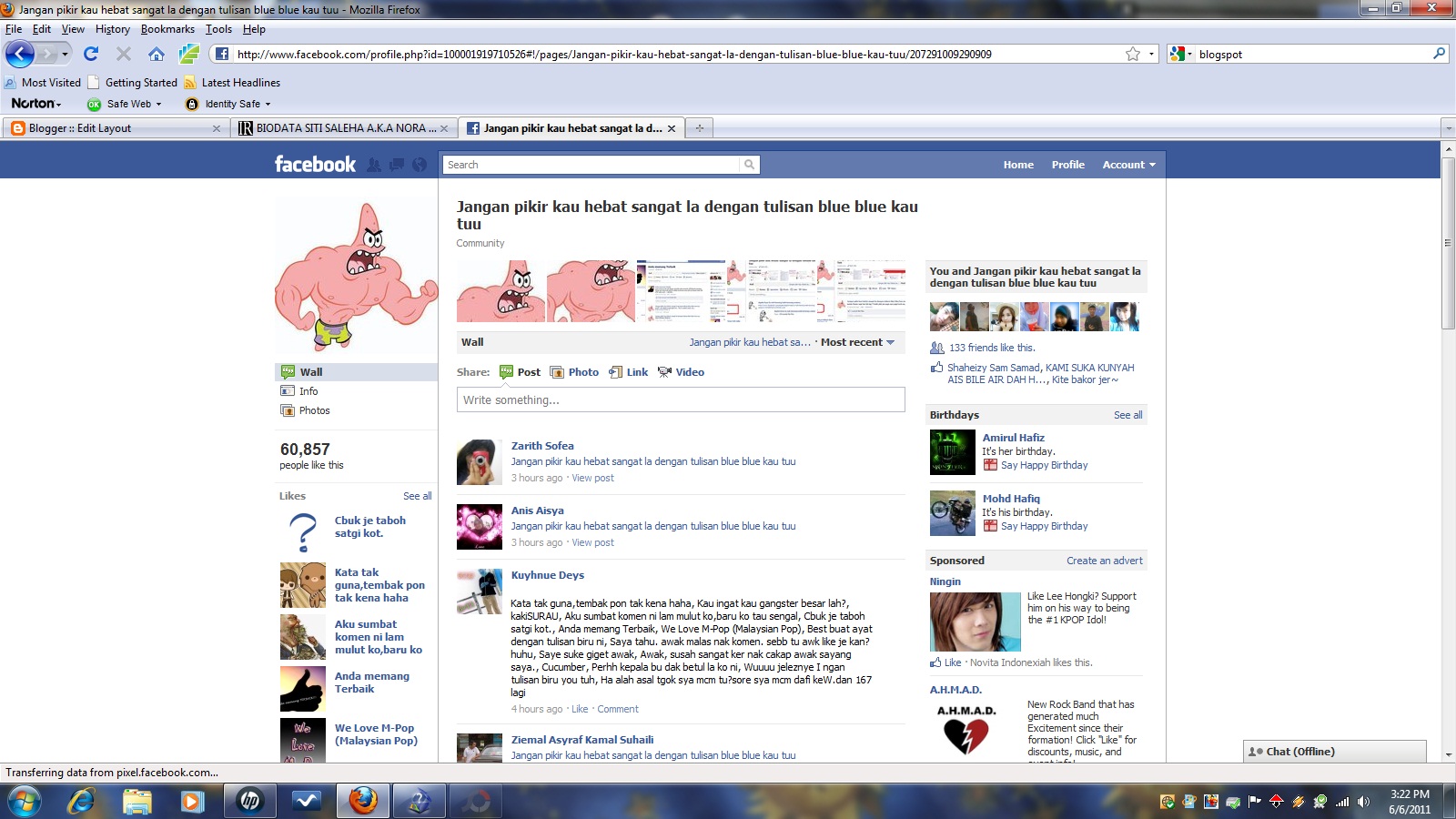The image size is (1456, 819).
Task: Like Kuyhnue Deys's wall post
Action: click(579, 709)
